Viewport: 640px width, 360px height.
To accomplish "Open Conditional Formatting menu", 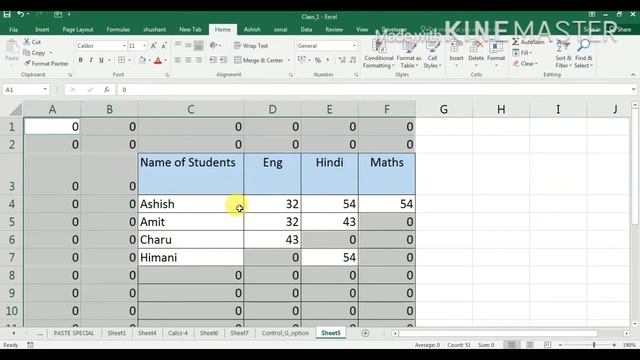I will [x=379, y=54].
